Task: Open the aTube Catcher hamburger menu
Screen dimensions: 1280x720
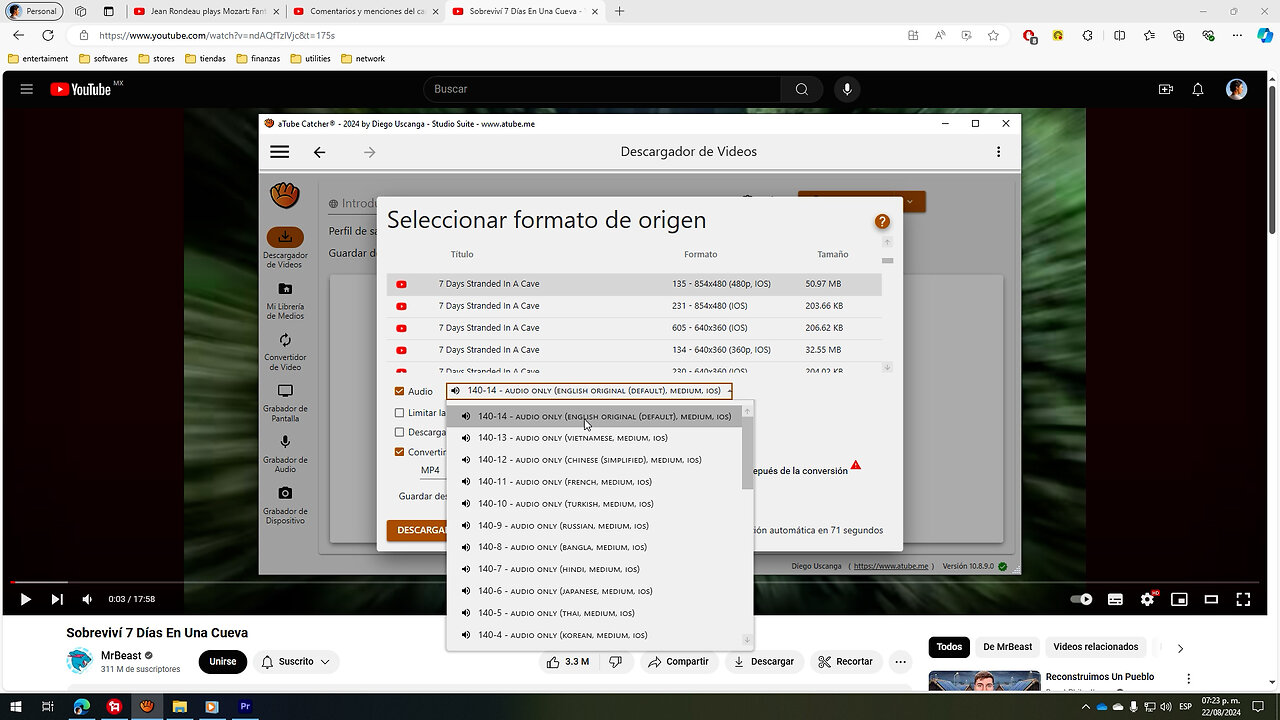Action: (x=280, y=152)
